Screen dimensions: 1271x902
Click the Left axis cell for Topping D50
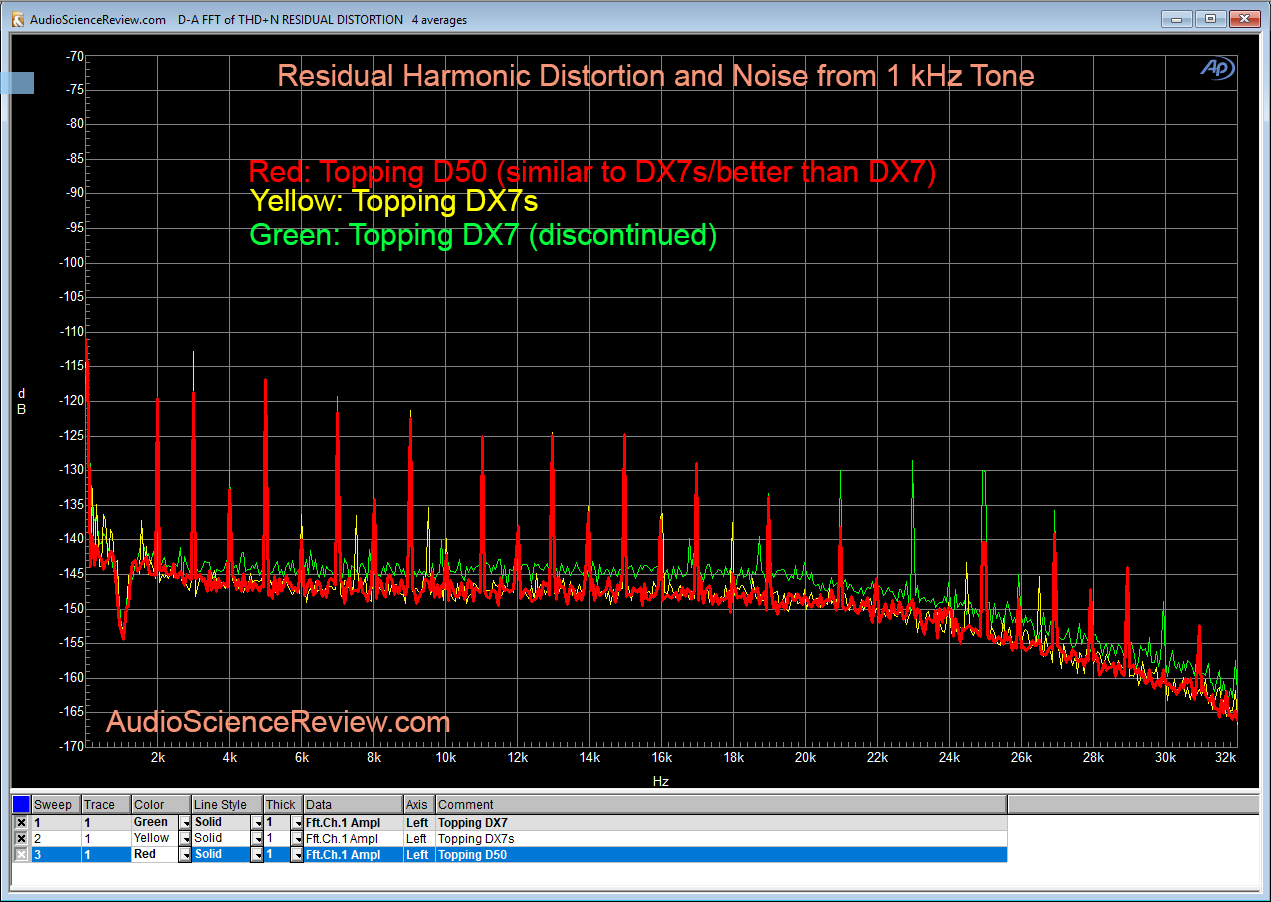point(419,854)
